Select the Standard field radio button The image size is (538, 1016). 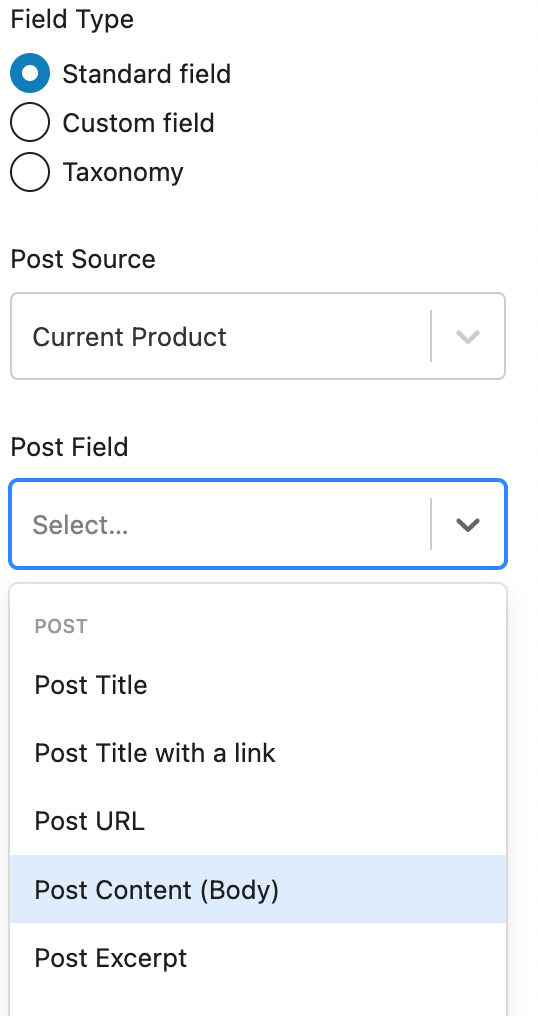(x=30, y=73)
